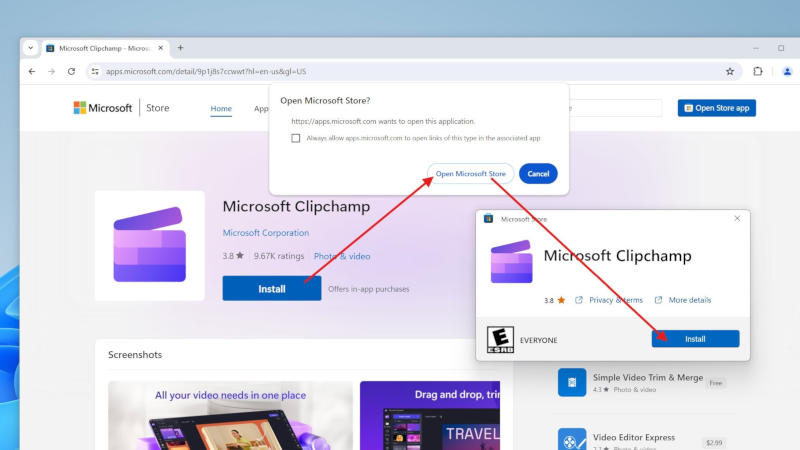Open the browser profile avatar icon

[x=787, y=72]
